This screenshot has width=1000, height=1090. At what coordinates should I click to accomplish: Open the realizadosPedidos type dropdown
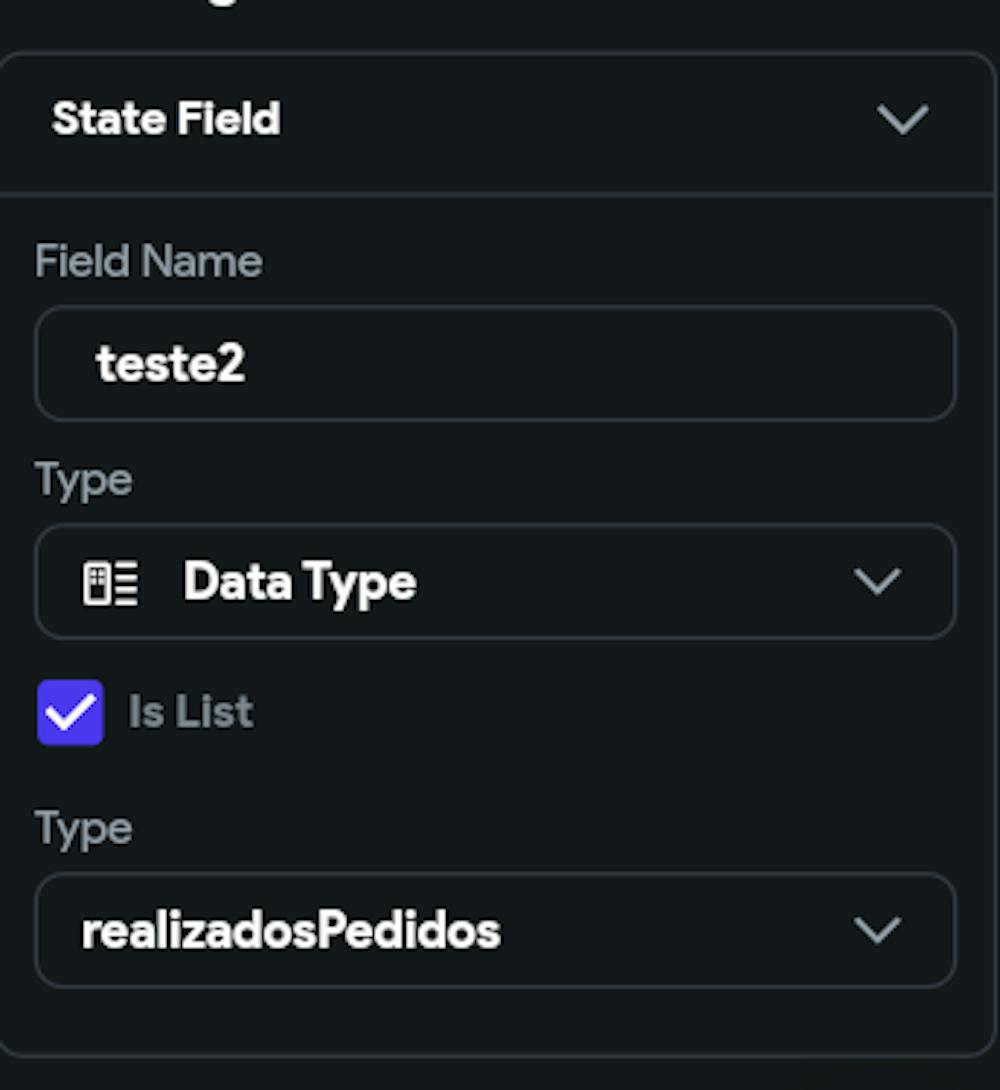point(495,931)
